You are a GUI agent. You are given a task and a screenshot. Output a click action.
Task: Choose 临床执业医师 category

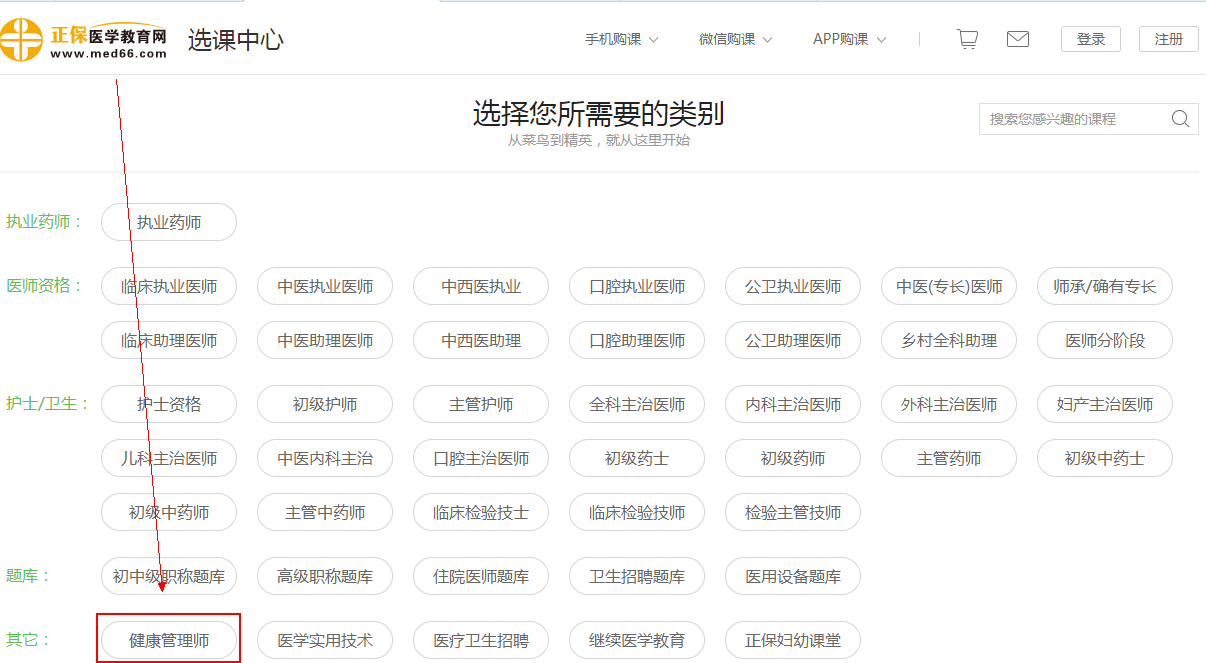(x=169, y=287)
